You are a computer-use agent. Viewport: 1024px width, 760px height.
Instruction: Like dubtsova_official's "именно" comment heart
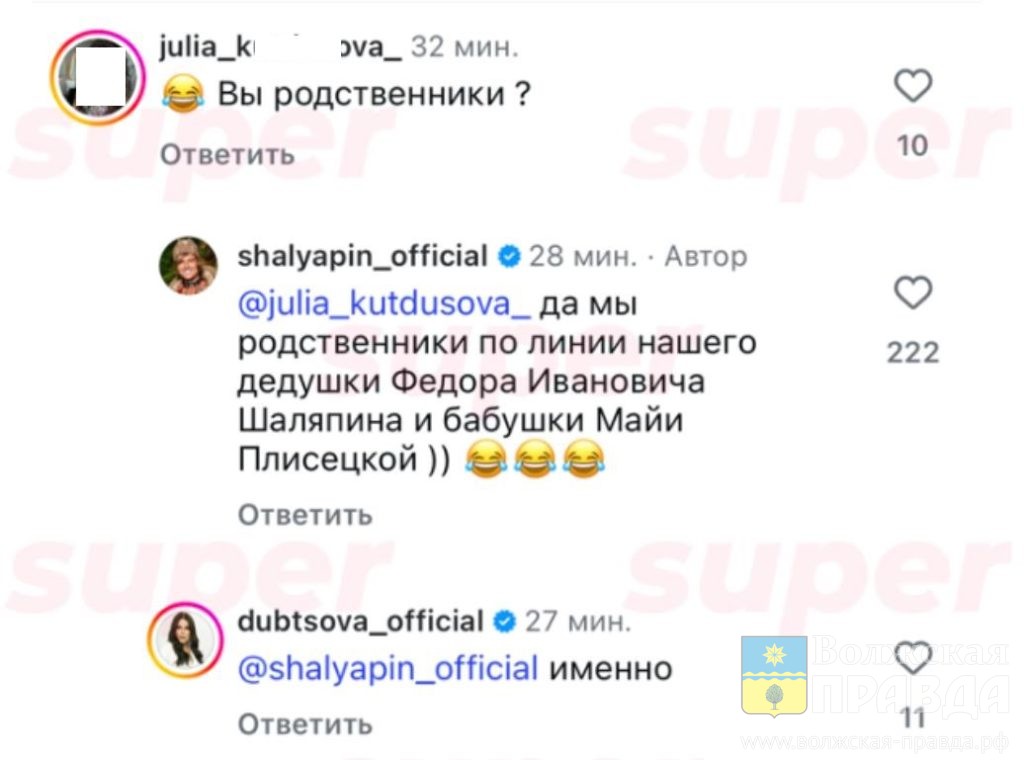tap(912, 657)
